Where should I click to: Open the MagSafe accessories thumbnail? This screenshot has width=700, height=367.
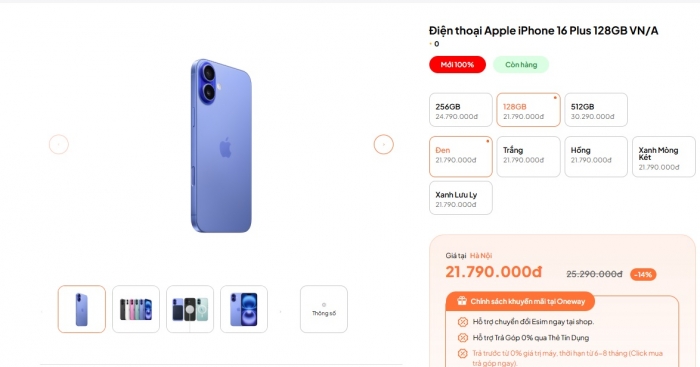pyautogui.click(x=190, y=309)
